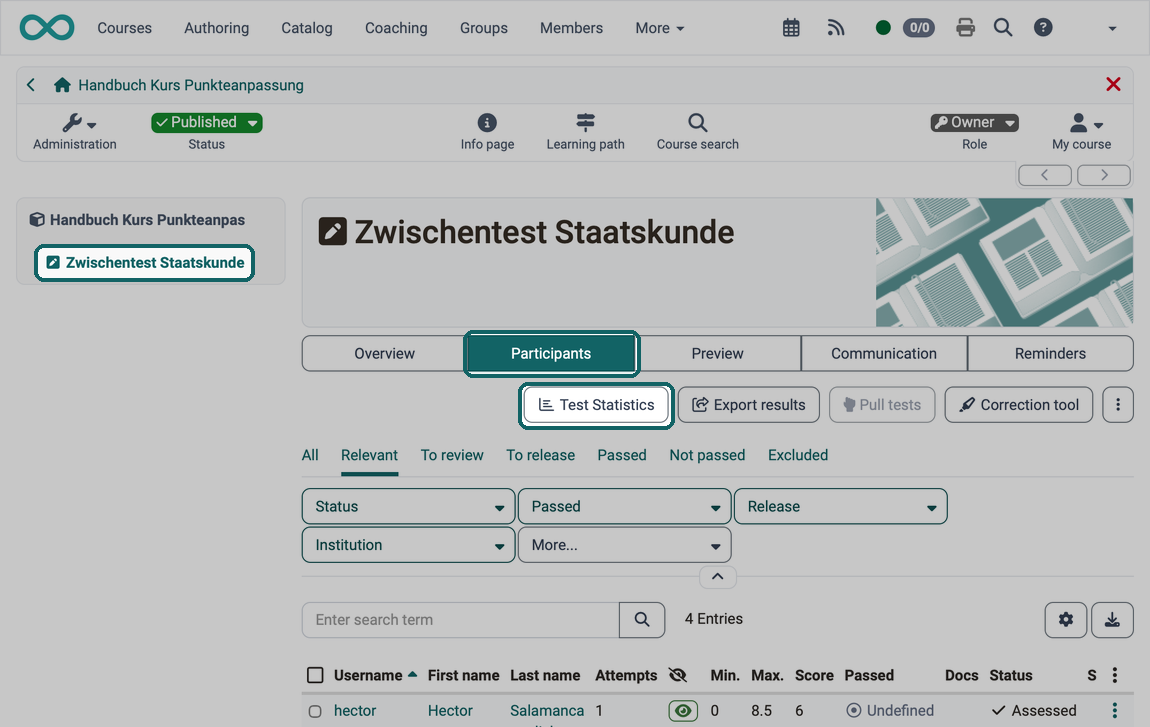Image resolution: width=1150 pixels, height=727 pixels.
Task: Collapse the filter section chevron
Action: tap(717, 577)
